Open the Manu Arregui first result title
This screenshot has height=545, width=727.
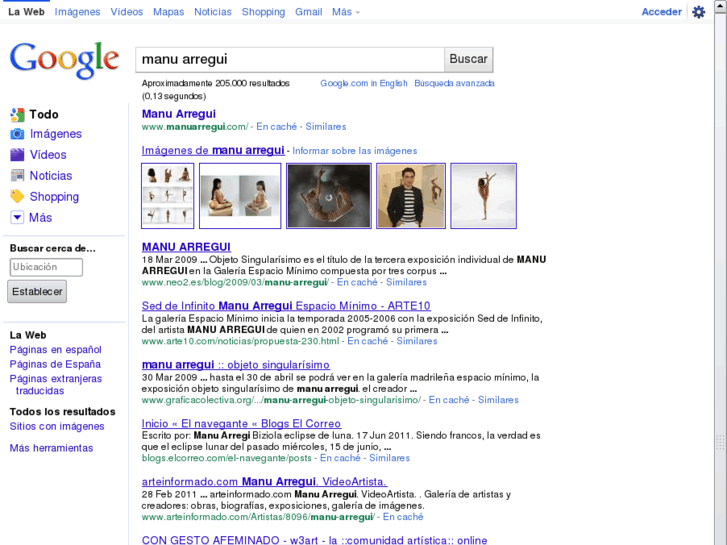point(179,114)
